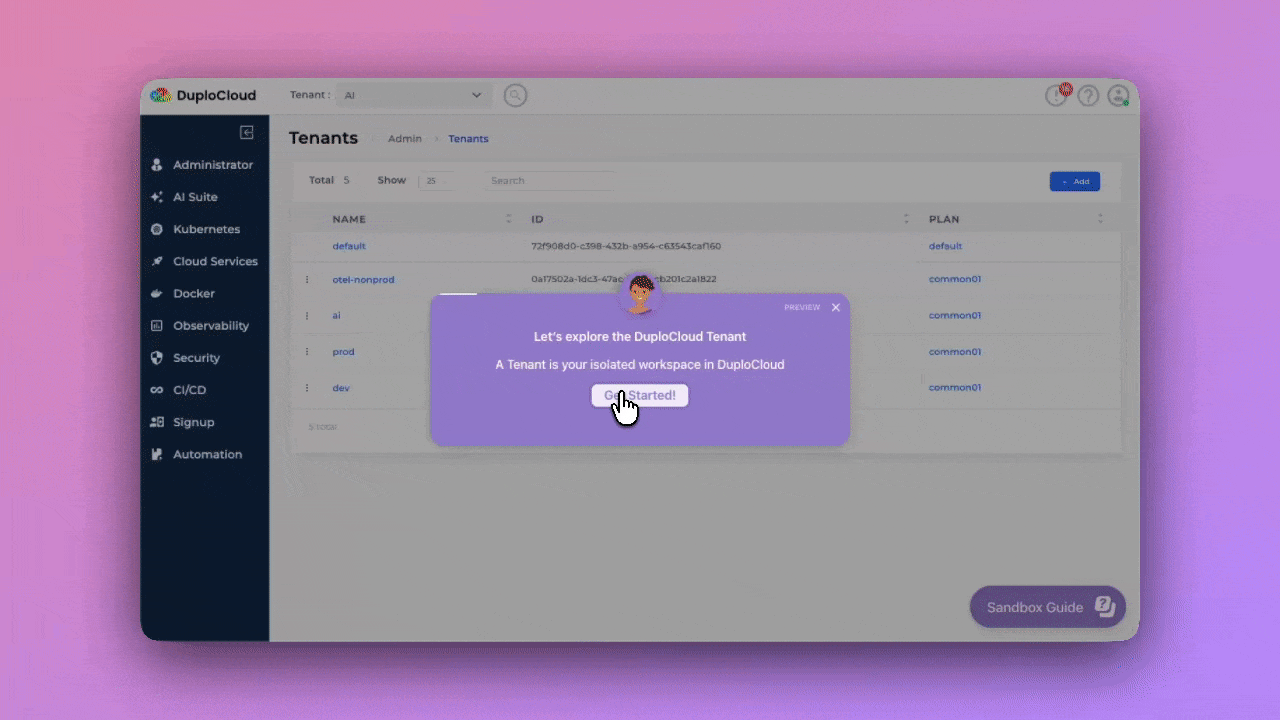Viewport: 1280px width, 720px height.
Task: Select Observability in the sidebar menu
Action: 210,326
